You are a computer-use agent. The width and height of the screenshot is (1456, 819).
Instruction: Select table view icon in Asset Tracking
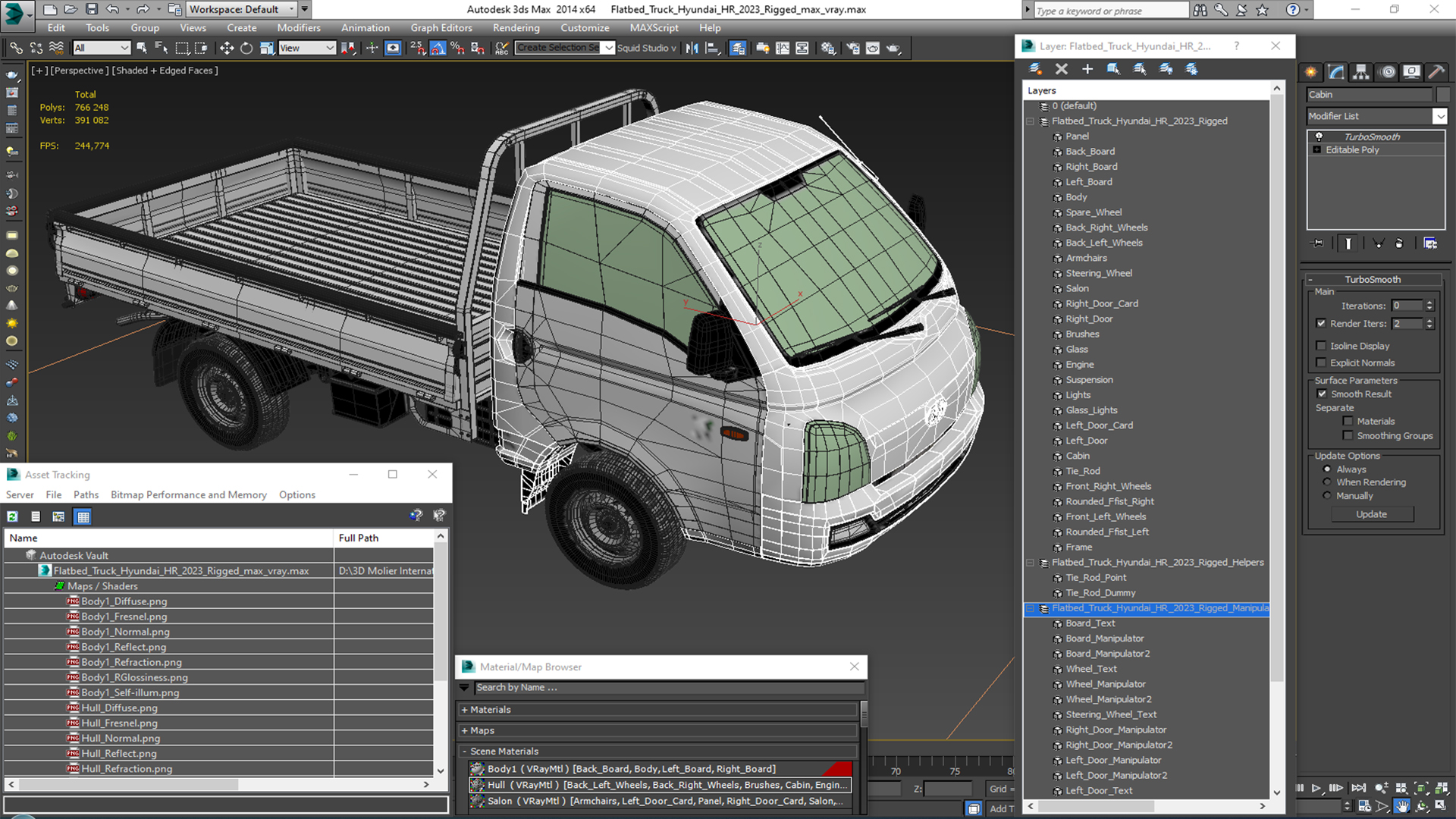(83, 516)
